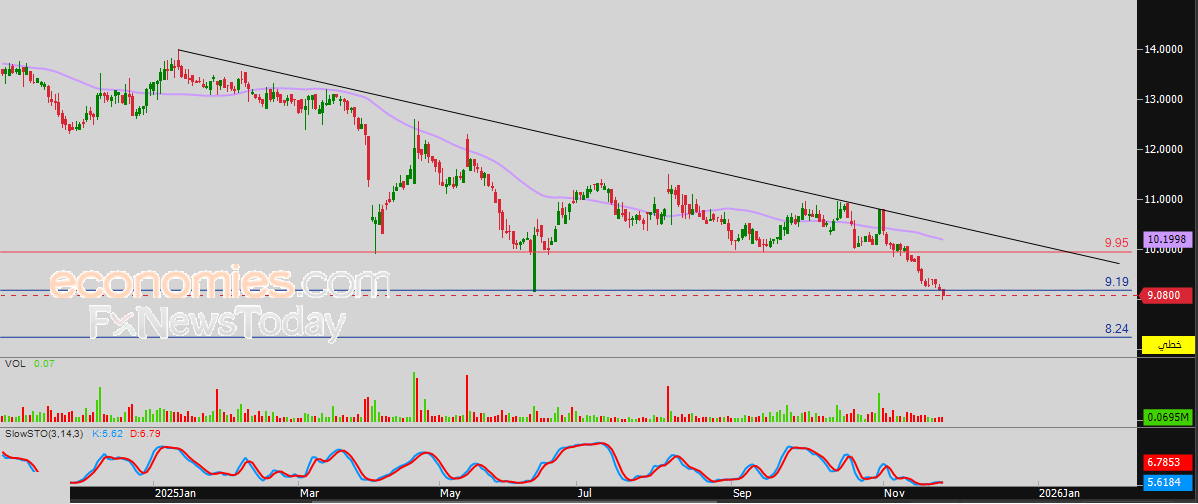1198x504 pixels.
Task: Select the May date marker
Action: (x=452, y=494)
